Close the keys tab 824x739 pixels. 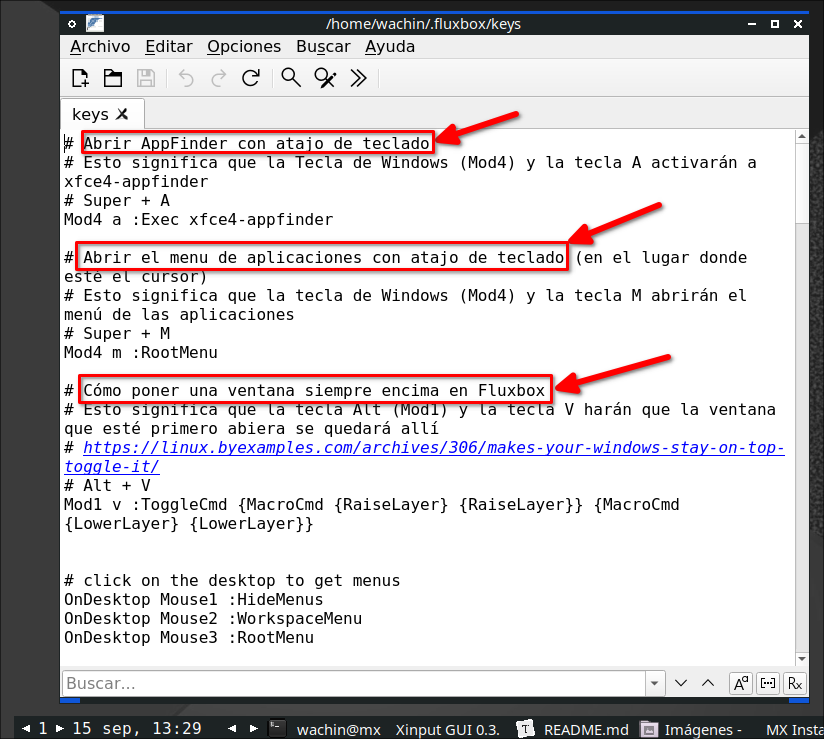tap(122, 114)
